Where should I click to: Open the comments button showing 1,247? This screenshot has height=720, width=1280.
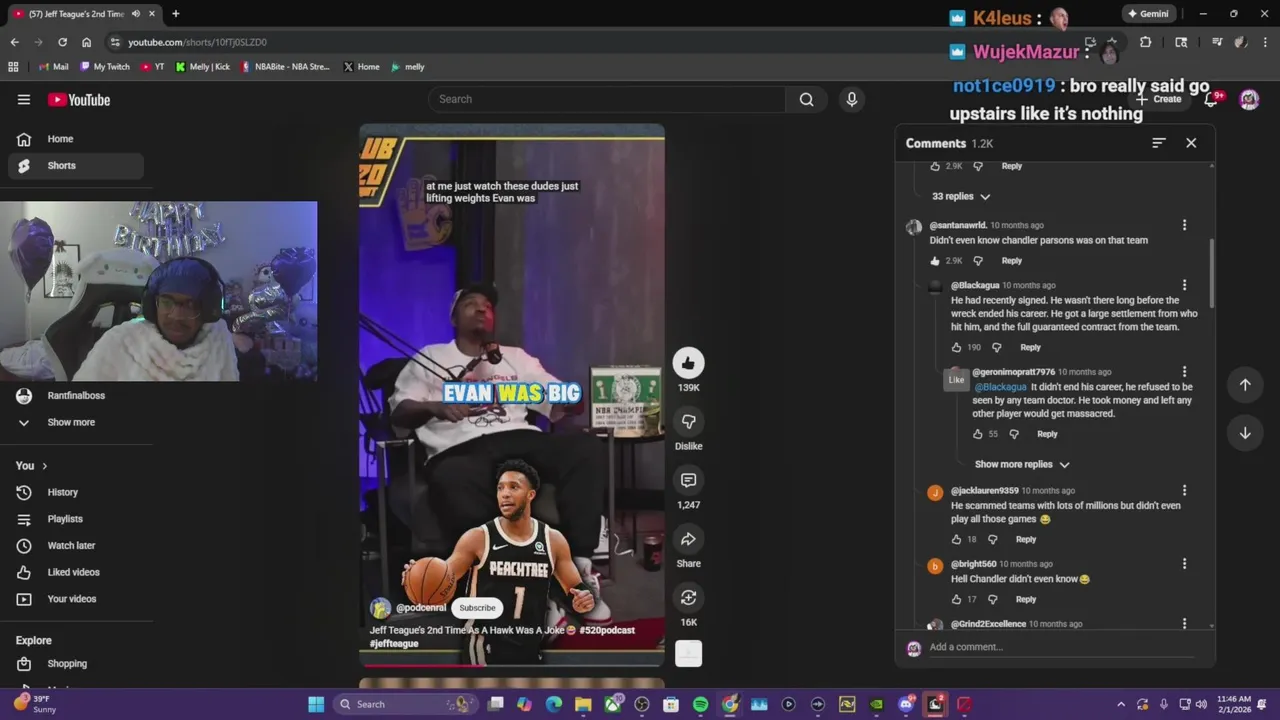688,480
